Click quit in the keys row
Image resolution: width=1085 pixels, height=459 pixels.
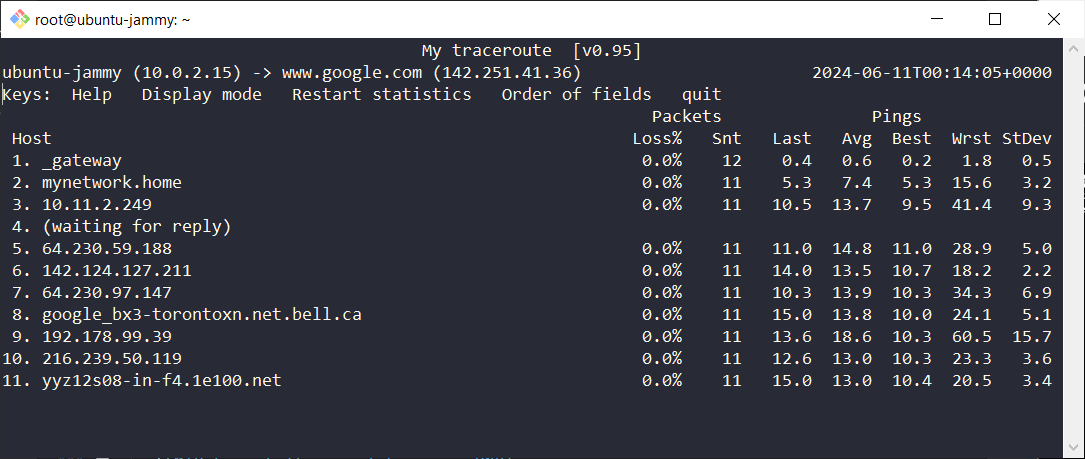(701, 94)
